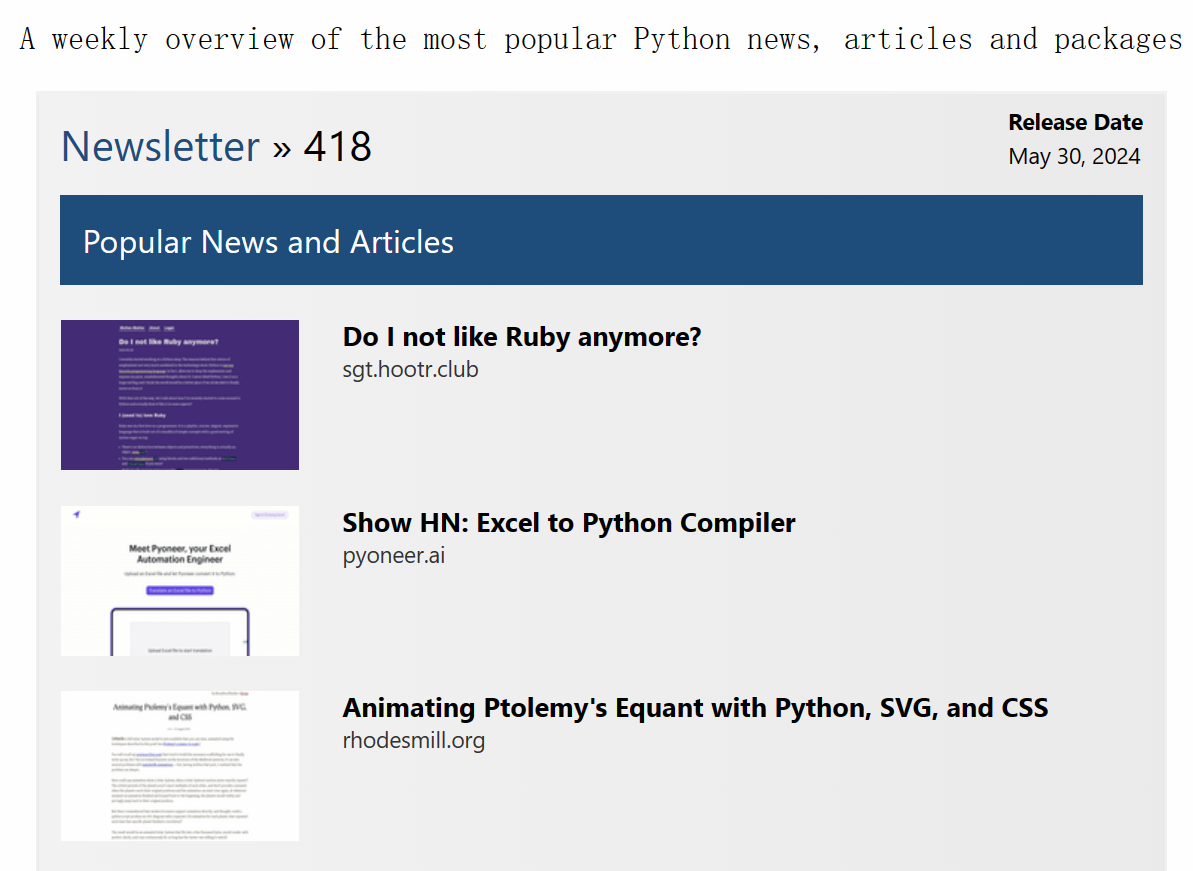
Task: Click the issue number 418
Action: [x=337, y=147]
